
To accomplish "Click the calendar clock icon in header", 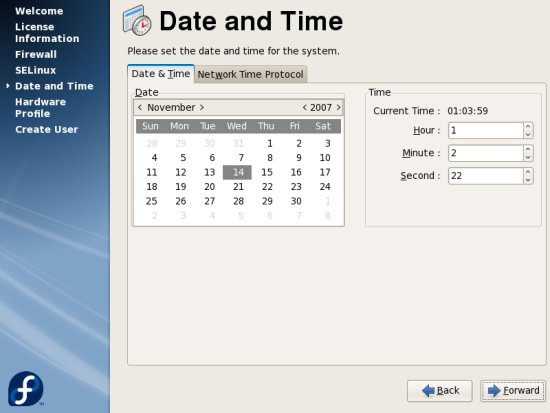I will pyautogui.click(x=137, y=21).
